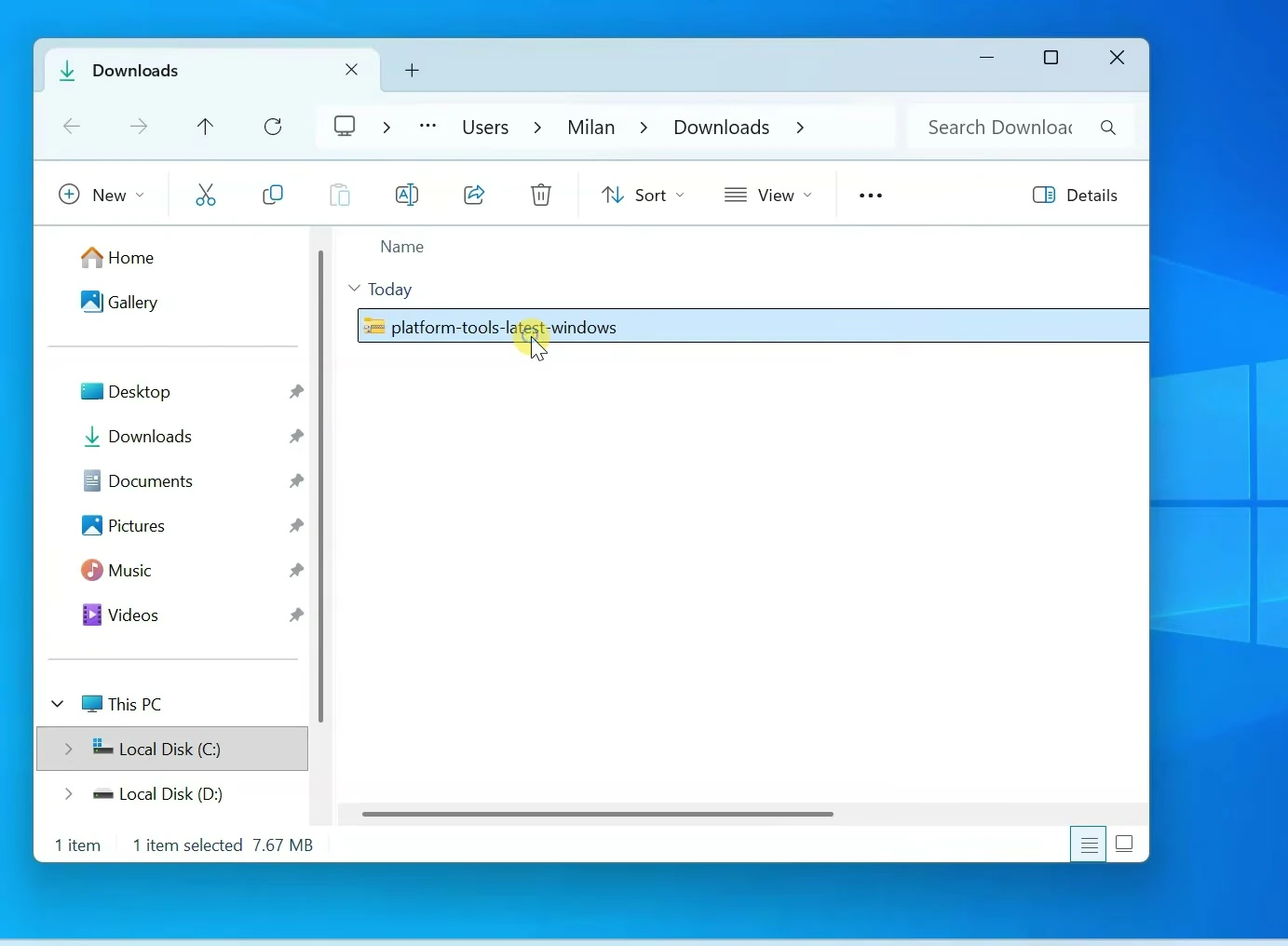1288x946 pixels.
Task: Expand Local Disk (C:) node
Action: 68,749
